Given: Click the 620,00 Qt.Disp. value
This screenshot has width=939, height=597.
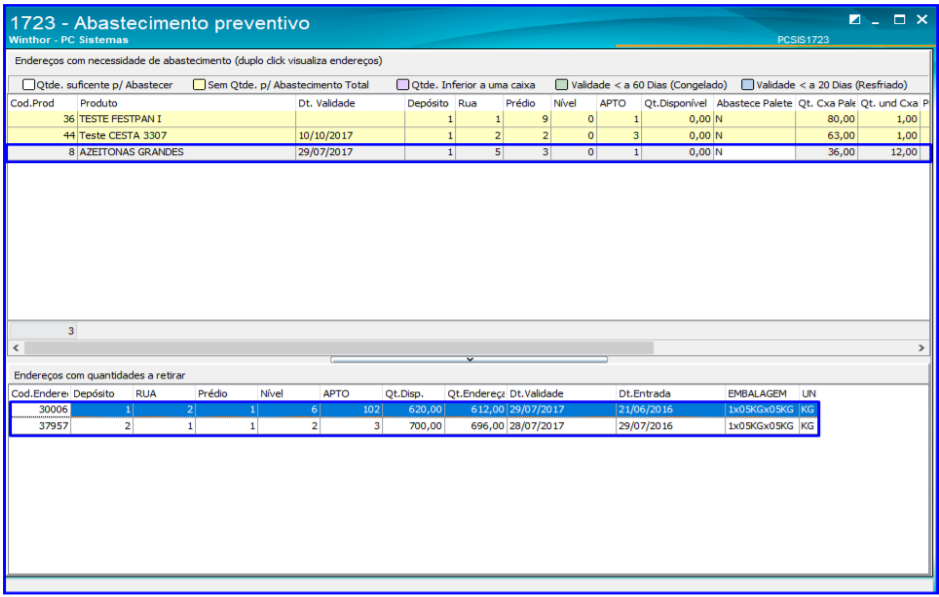Looking at the screenshot, I should (x=413, y=410).
